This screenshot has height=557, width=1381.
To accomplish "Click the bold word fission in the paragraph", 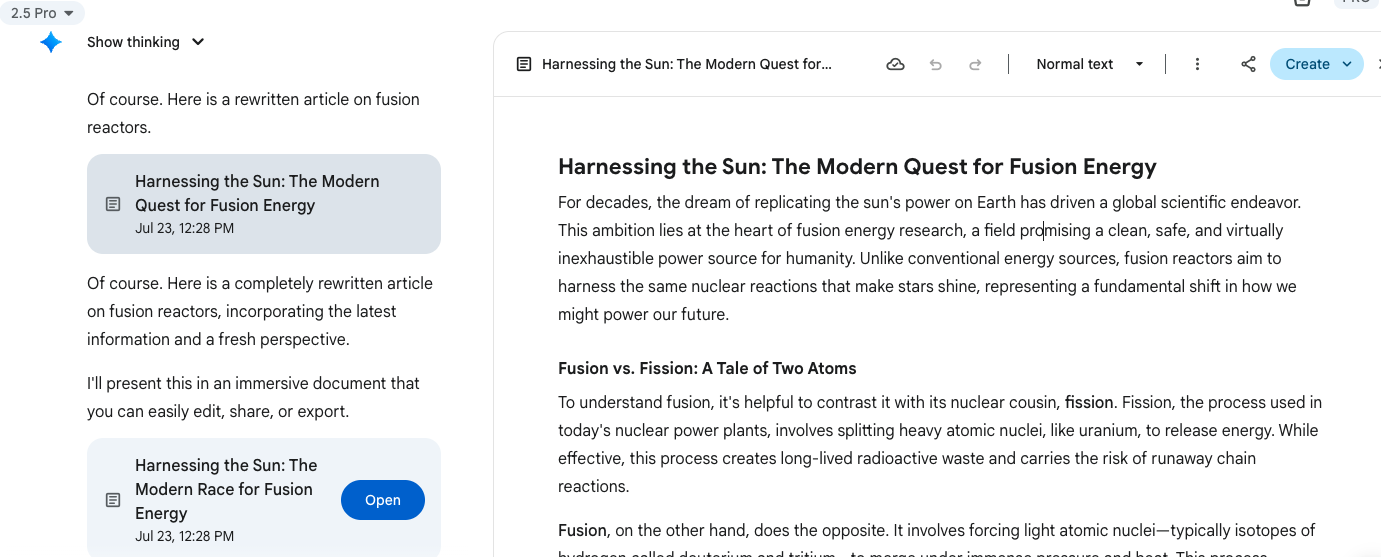I will click(x=1089, y=402).
